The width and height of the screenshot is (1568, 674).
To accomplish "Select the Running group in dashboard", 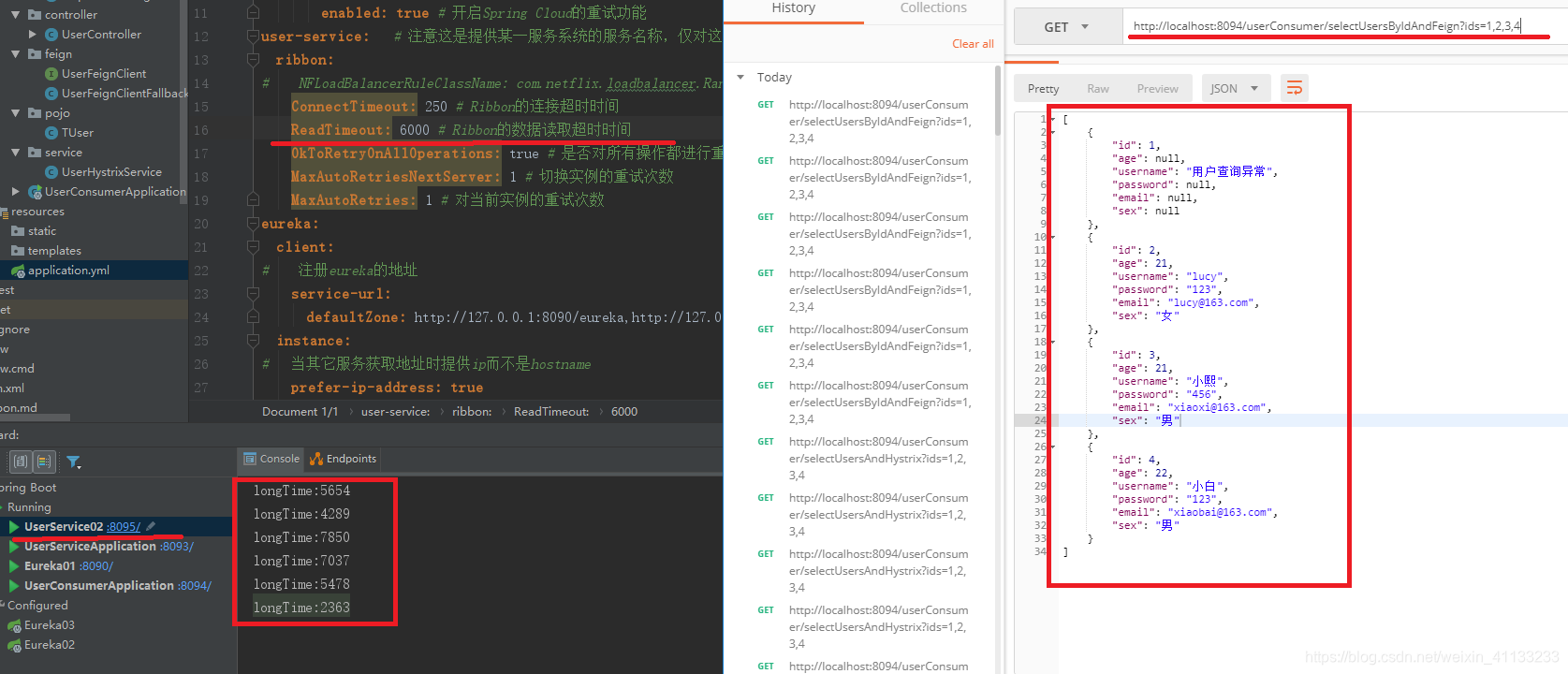I will click(x=29, y=507).
